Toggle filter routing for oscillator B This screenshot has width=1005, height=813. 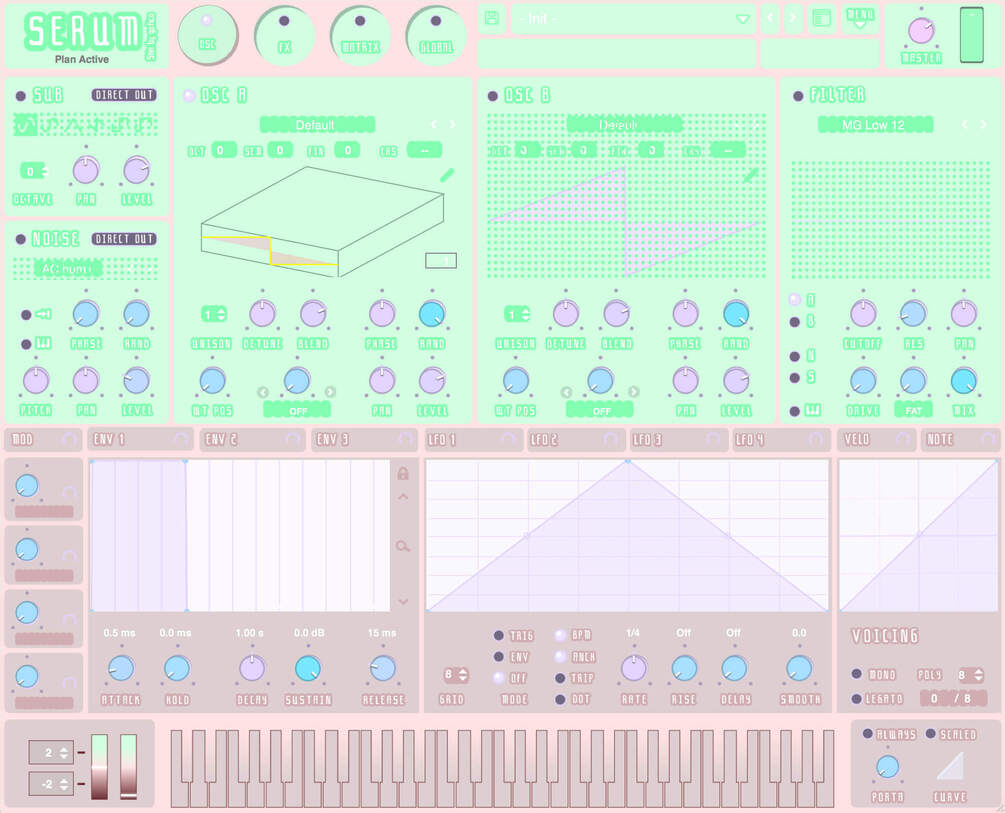[795, 322]
